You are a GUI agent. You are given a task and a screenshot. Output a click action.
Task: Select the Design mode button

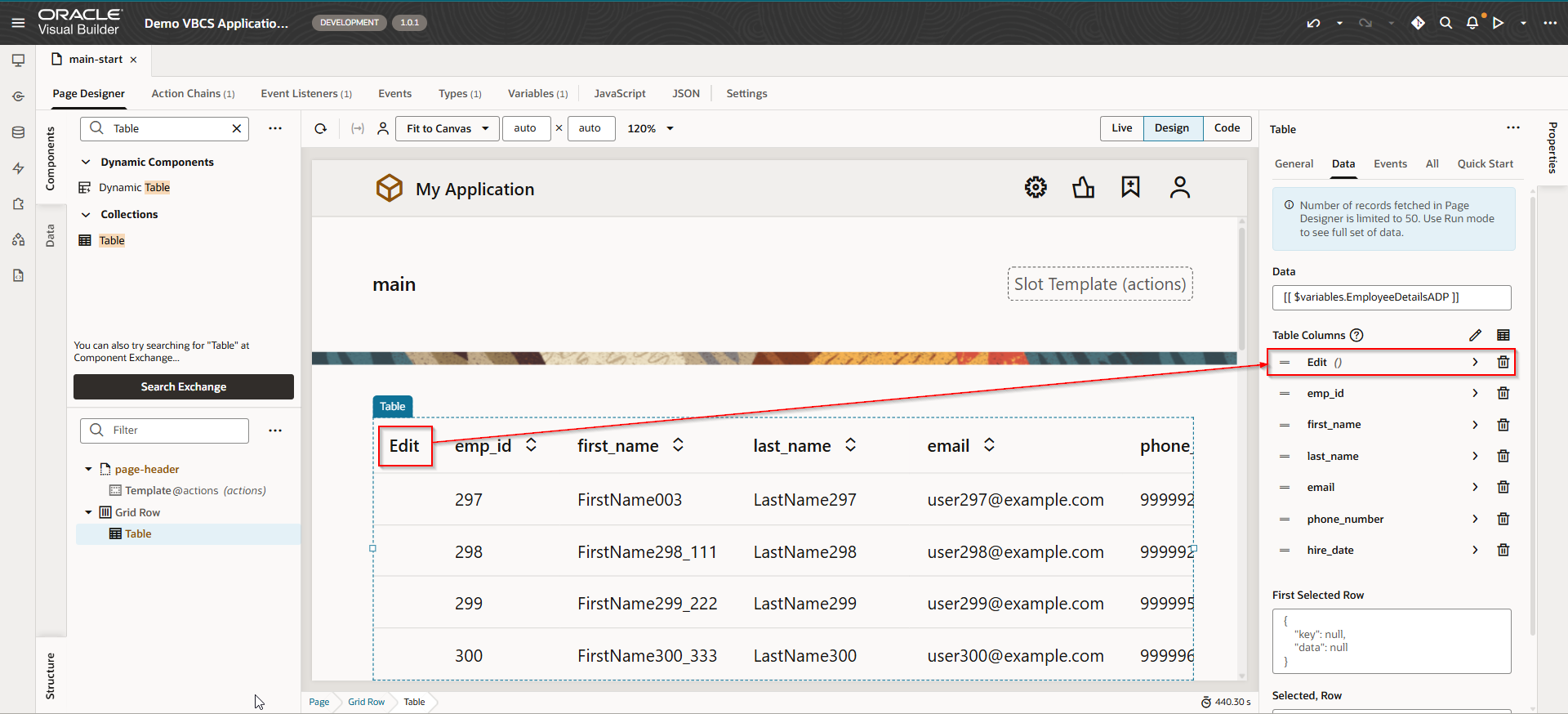pos(1172,128)
